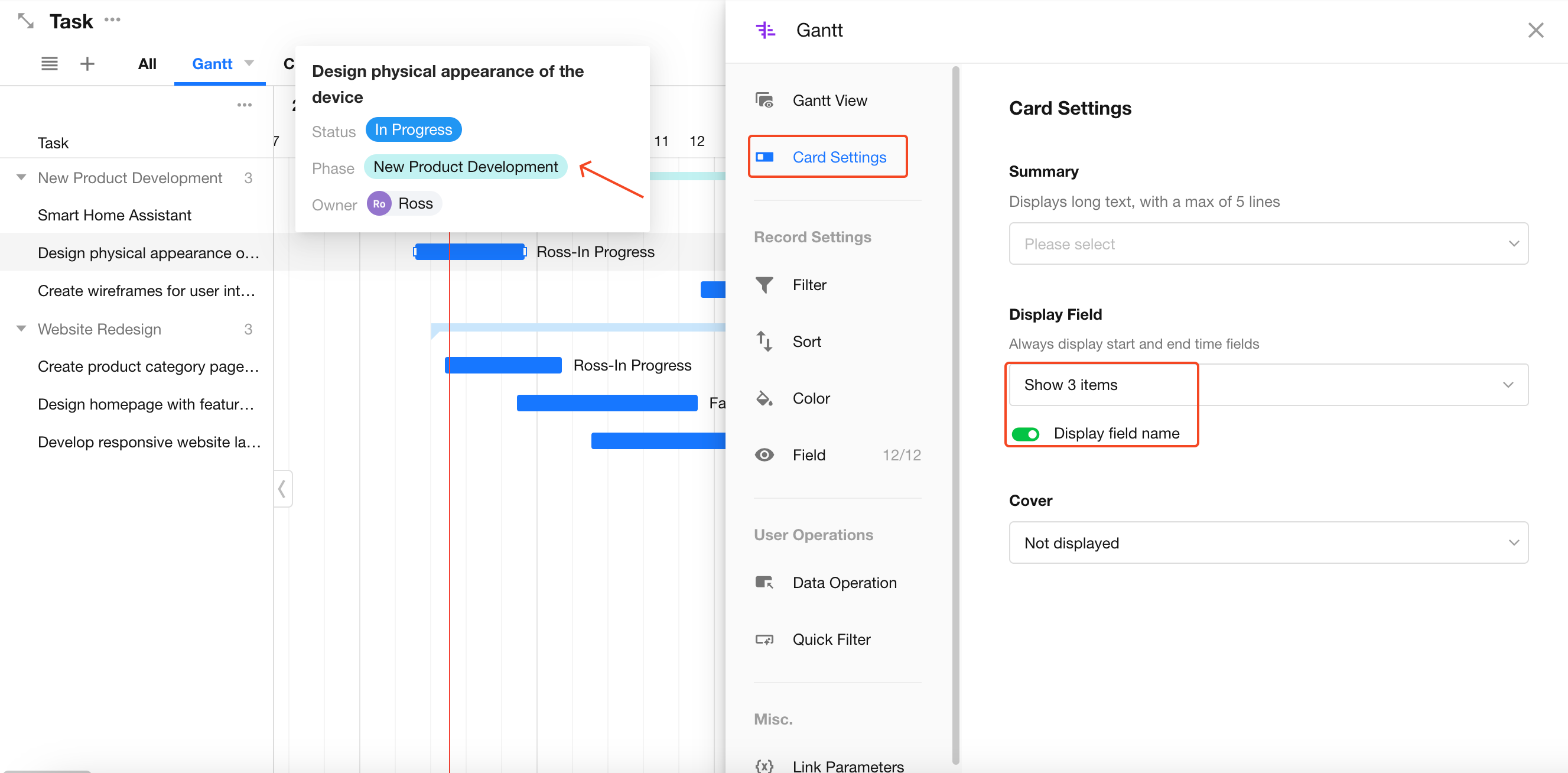1568x773 pixels.
Task: Click the Gantt bar for Design physical appearance
Action: coord(469,252)
